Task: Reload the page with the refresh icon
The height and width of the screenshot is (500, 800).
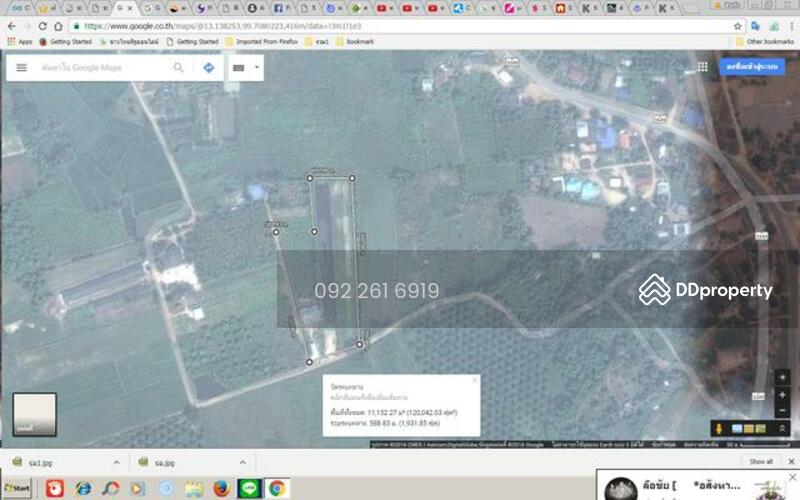Action: coord(42,26)
